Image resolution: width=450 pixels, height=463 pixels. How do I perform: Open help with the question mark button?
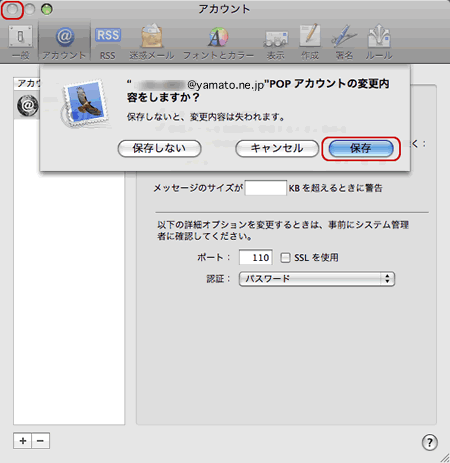[430, 443]
